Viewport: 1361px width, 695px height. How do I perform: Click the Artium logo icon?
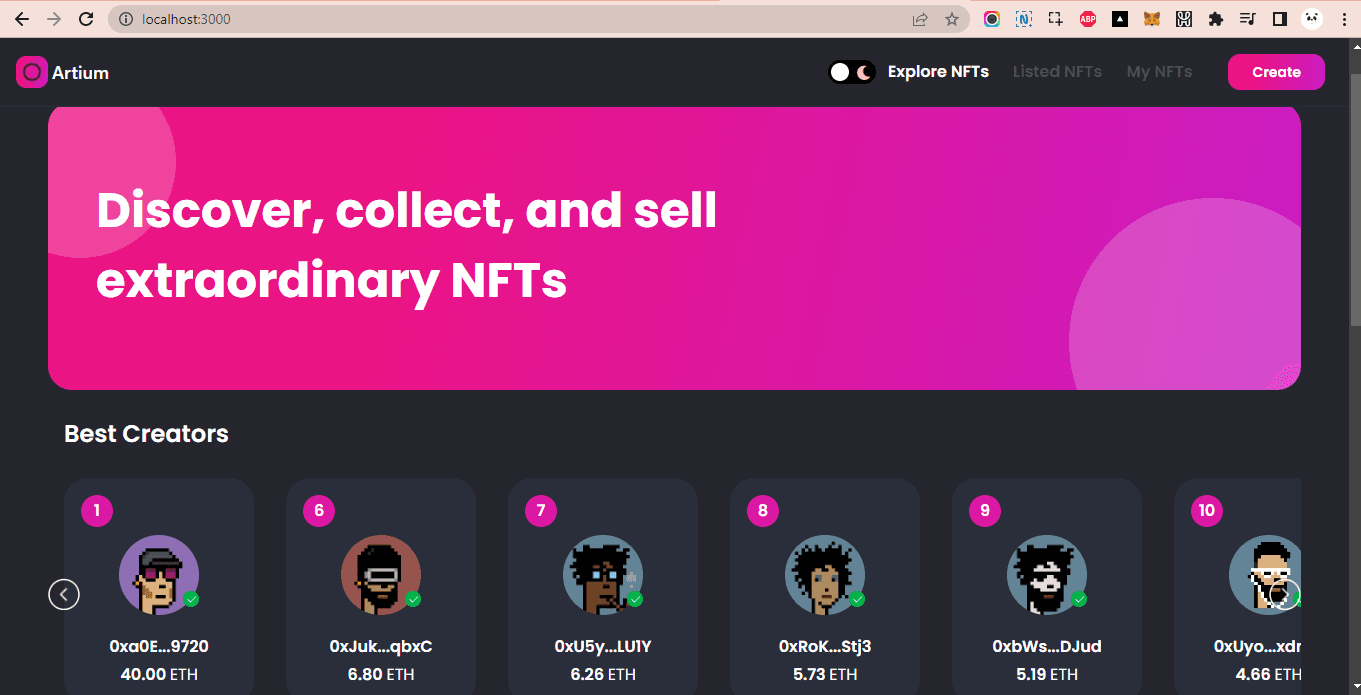pyautogui.click(x=32, y=72)
